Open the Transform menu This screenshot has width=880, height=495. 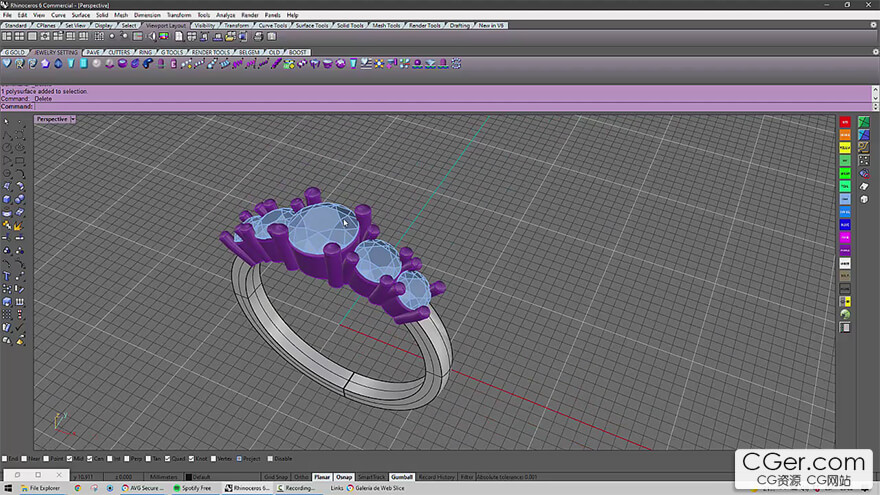coord(178,15)
